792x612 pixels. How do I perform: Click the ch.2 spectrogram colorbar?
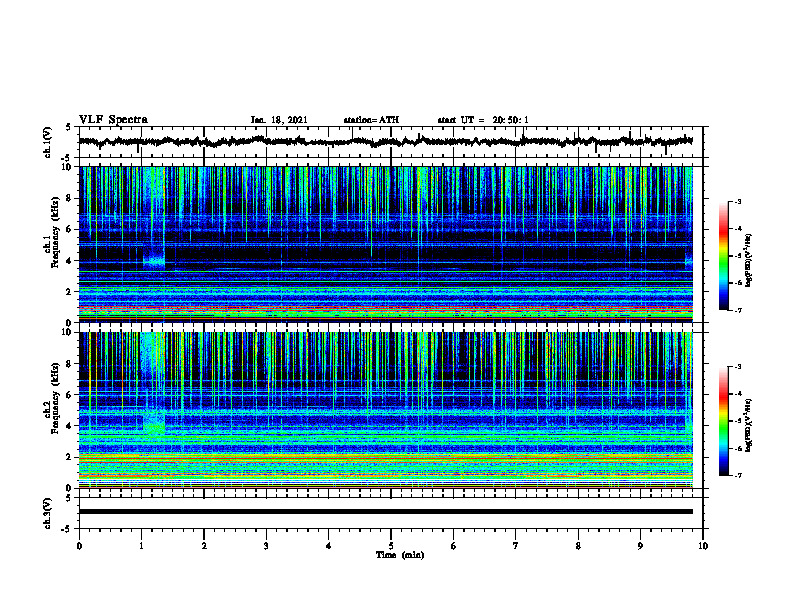(x=724, y=421)
